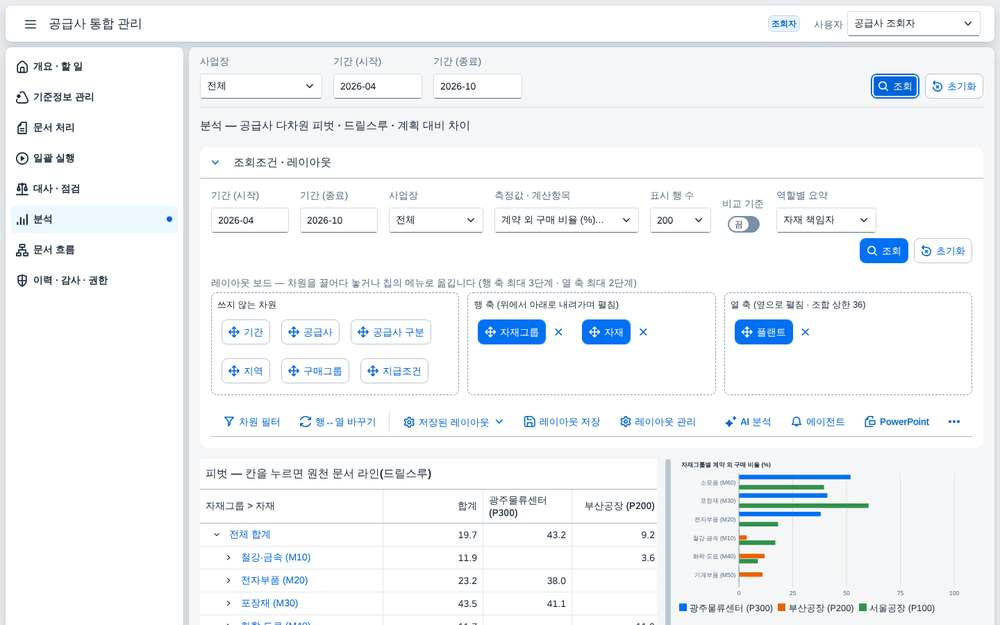Open 차원 필터 tool
Image resolution: width=1000 pixels, height=625 pixels.
(252, 422)
